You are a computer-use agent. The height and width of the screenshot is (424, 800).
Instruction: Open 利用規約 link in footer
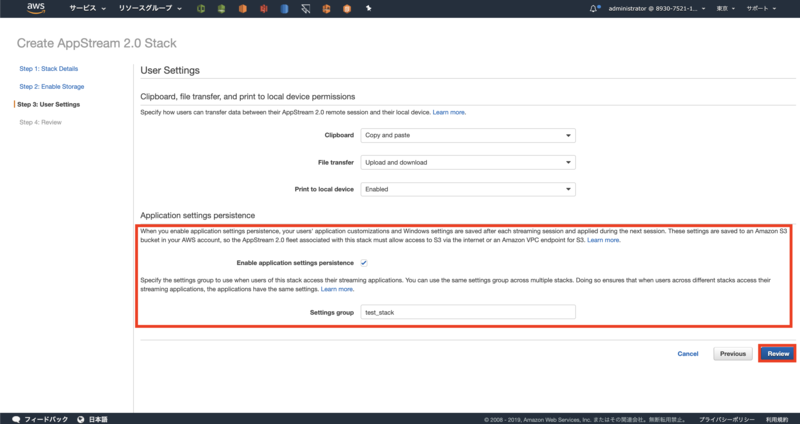778,419
